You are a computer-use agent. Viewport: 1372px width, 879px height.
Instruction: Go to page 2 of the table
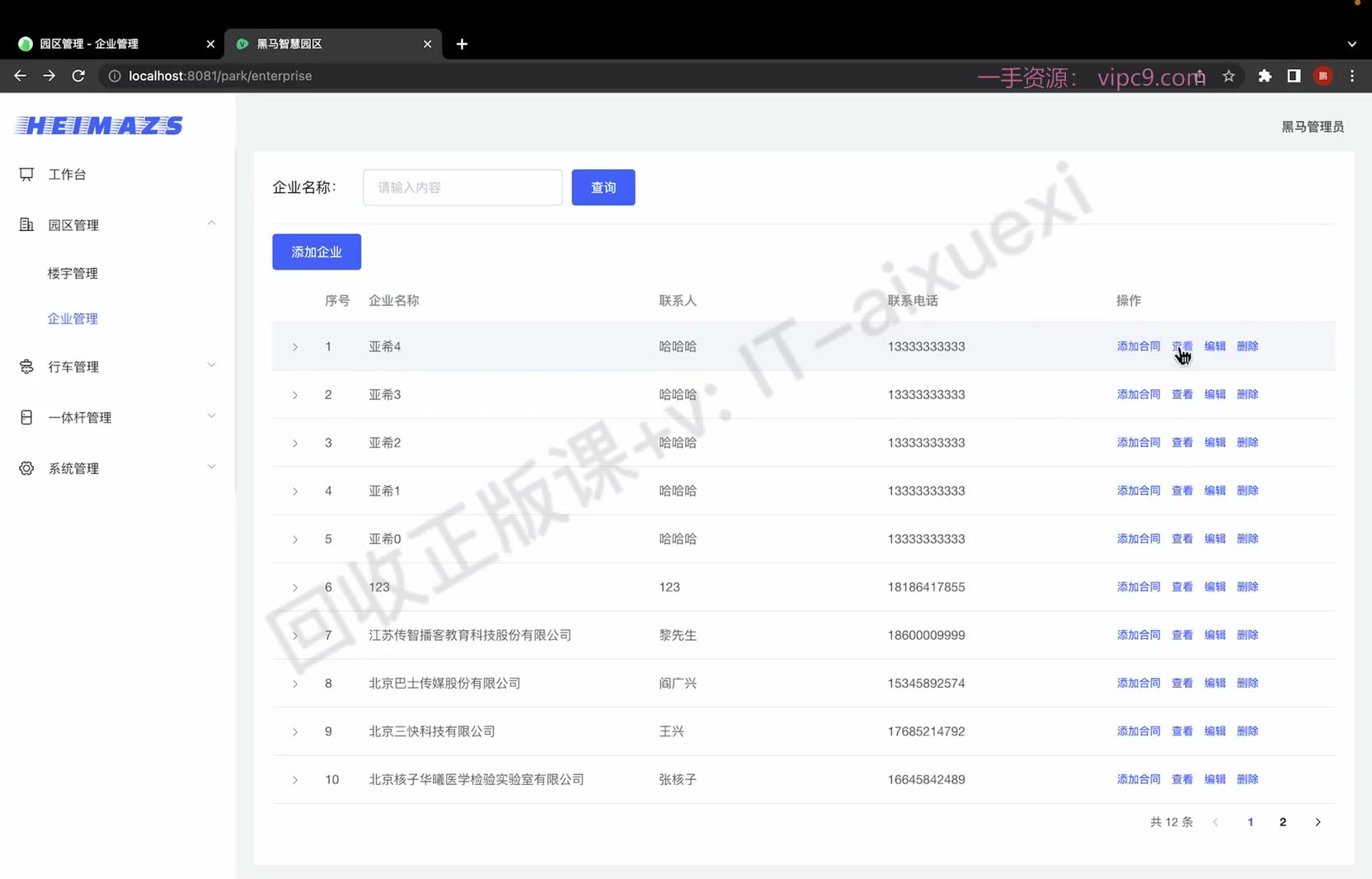pyautogui.click(x=1283, y=822)
